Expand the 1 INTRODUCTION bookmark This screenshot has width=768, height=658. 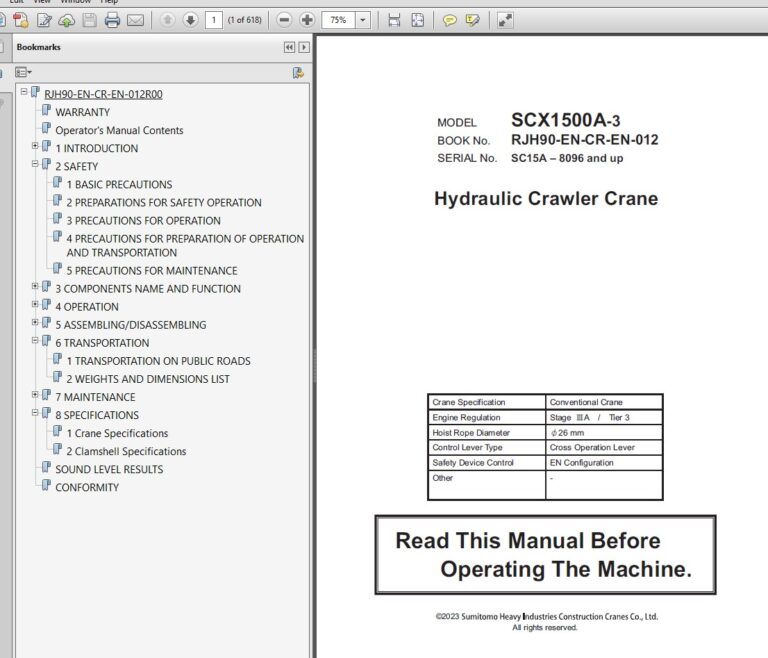(35, 146)
